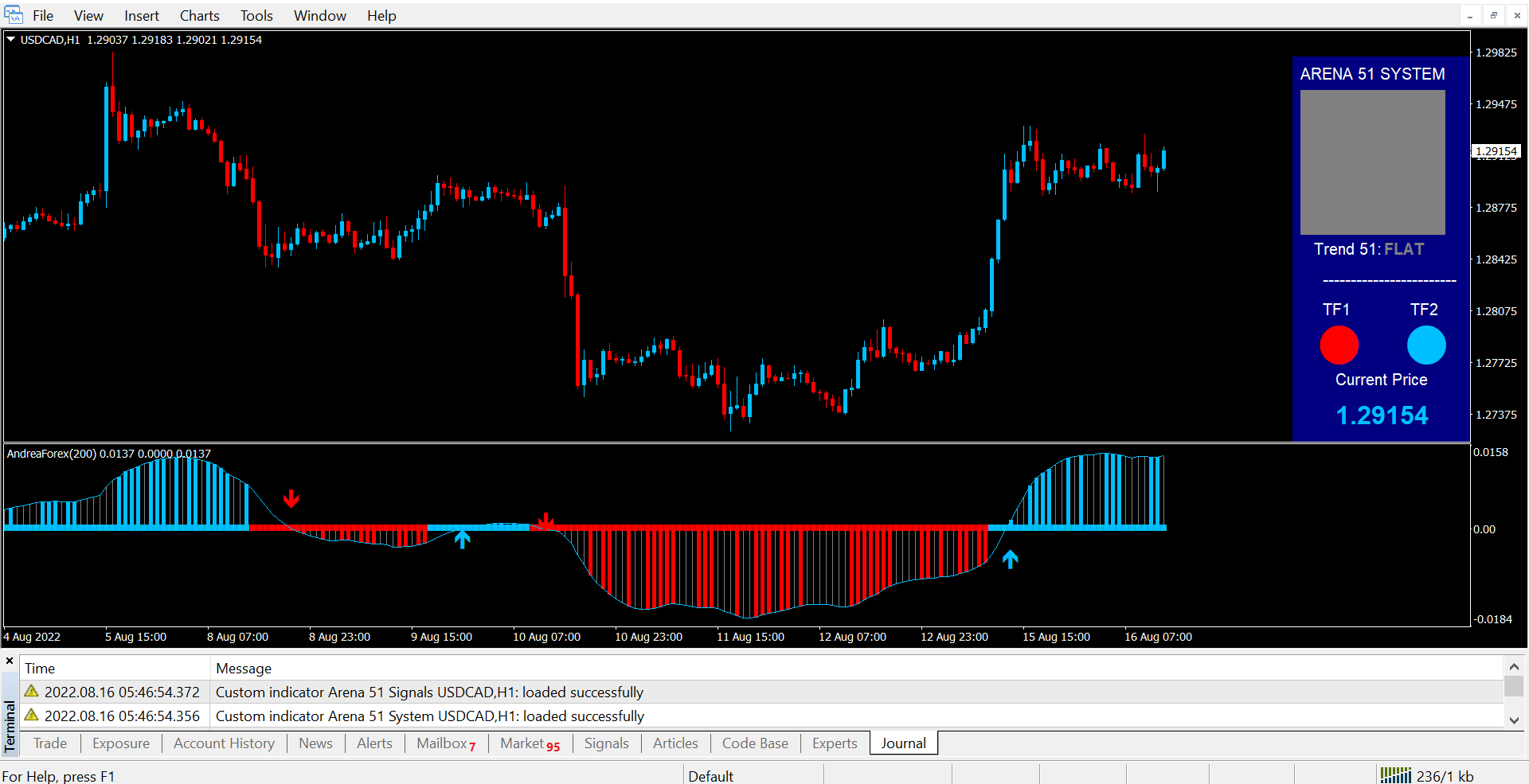Click the gray trend box in the Arena 51 panel
The width and height of the screenshot is (1529, 784).
[x=1372, y=162]
